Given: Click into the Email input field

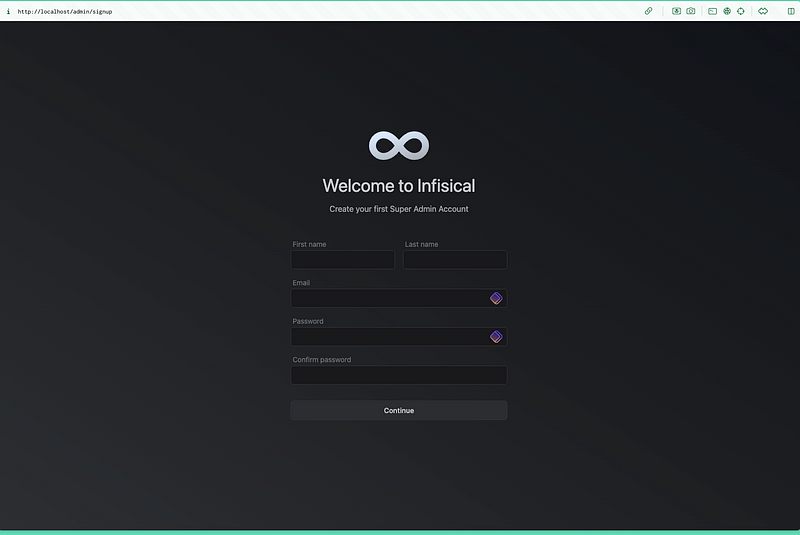Looking at the screenshot, I should [x=388, y=298].
